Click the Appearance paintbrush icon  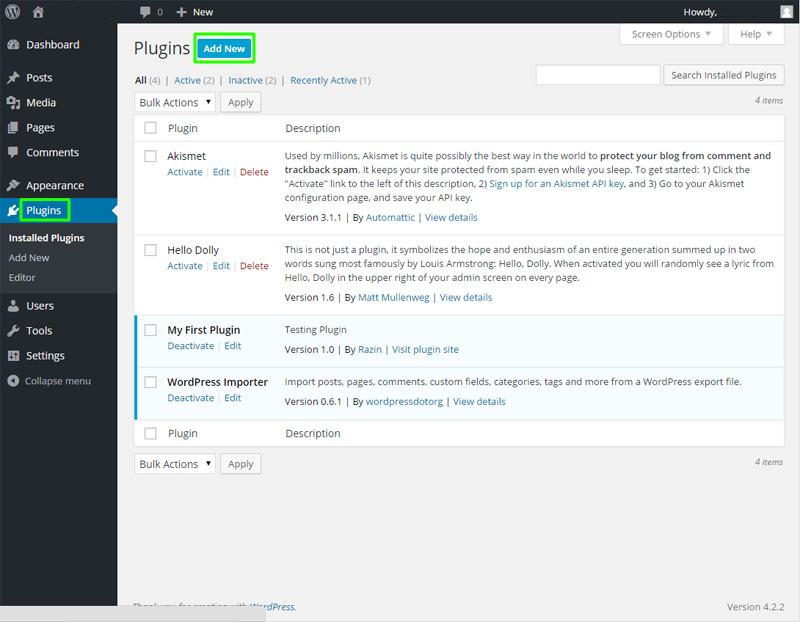(x=13, y=185)
